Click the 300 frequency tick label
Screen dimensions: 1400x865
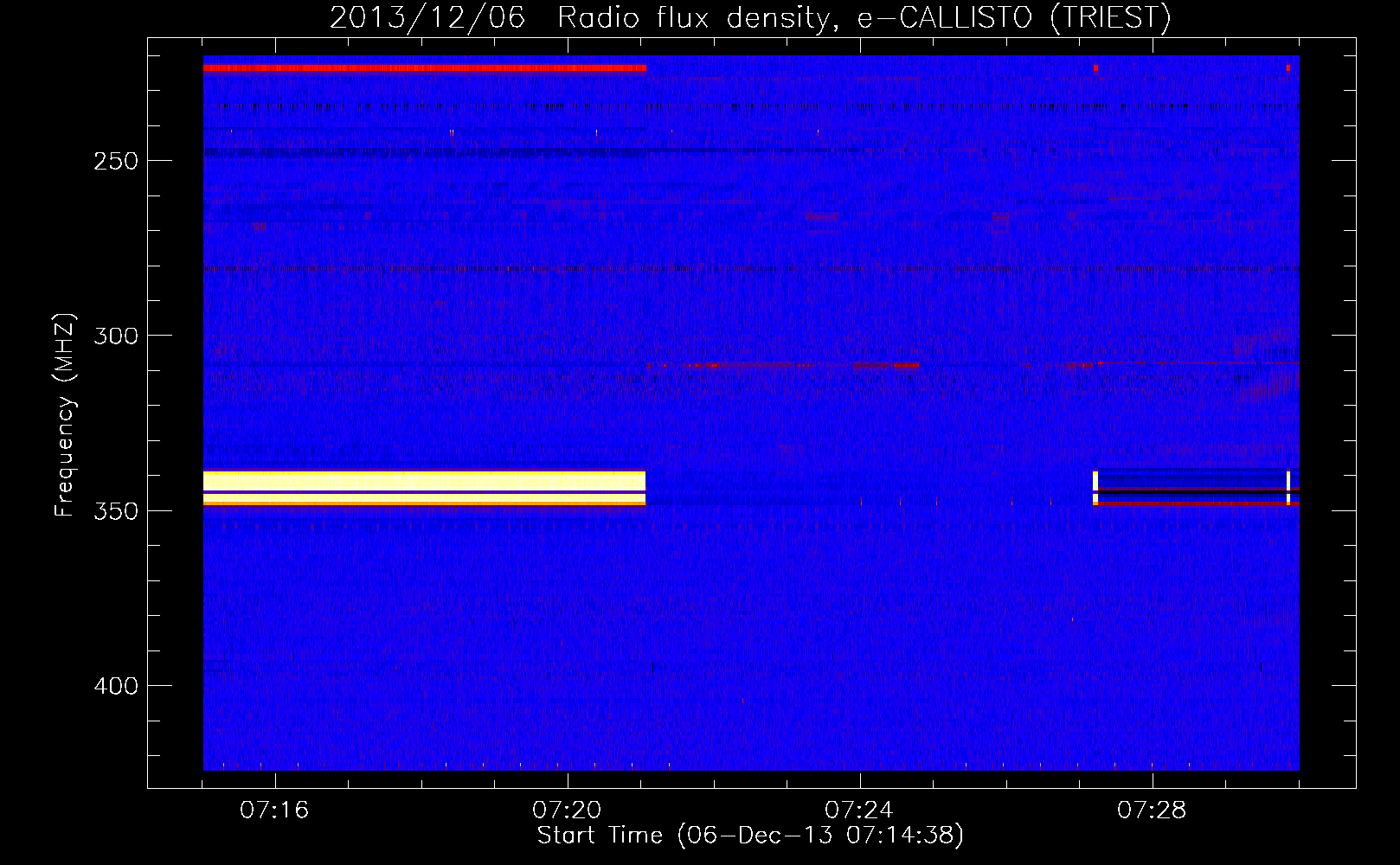(x=116, y=336)
